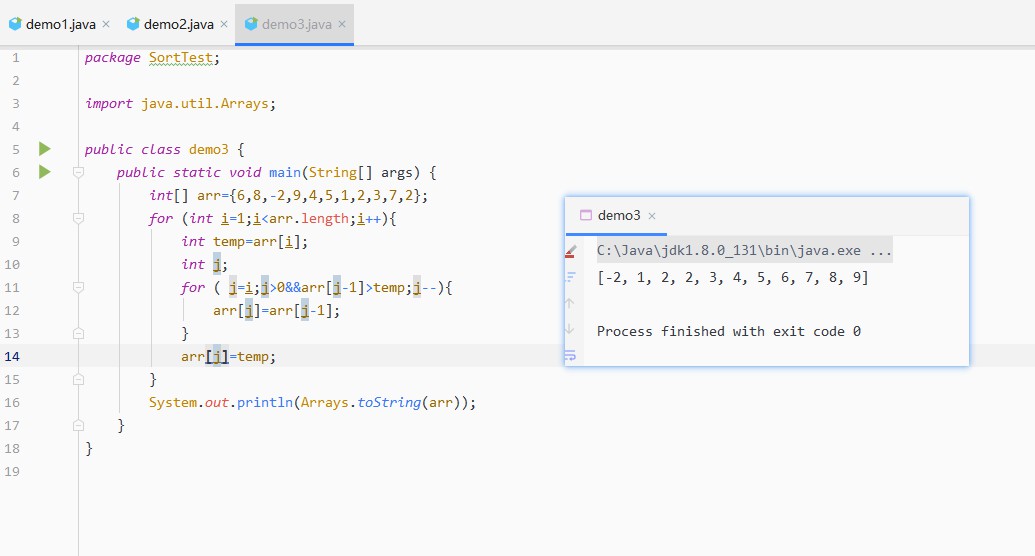Click the scroll to end icon in the console
This screenshot has width=1035, height=556.
click(x=570, y=277)
